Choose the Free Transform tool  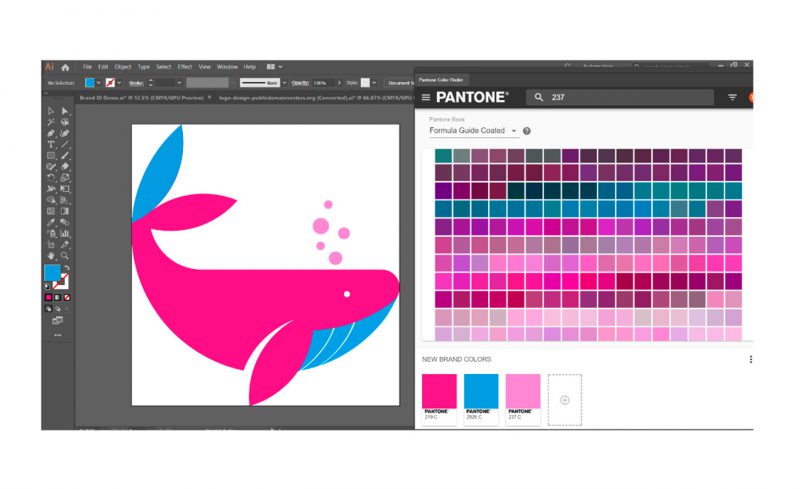(x=65, y=189)
